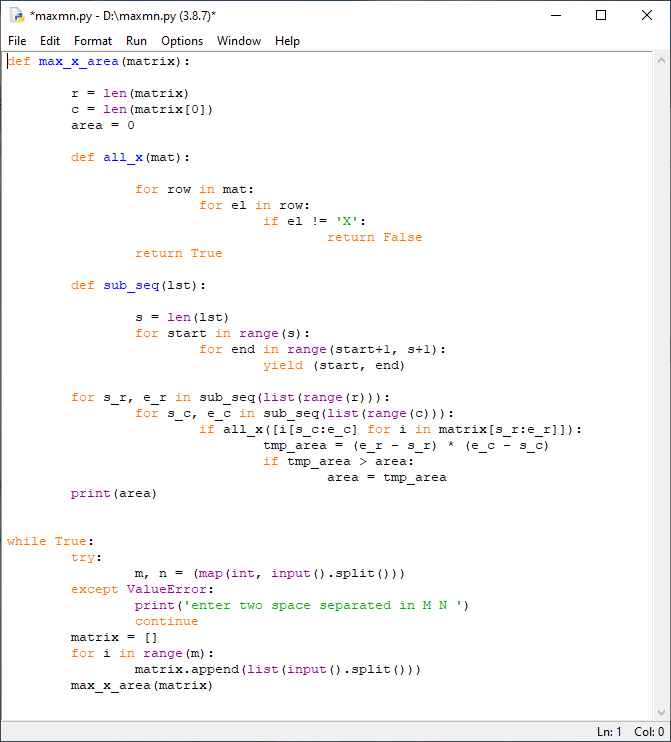Close the maxmn.py editor window

point(647,15)
